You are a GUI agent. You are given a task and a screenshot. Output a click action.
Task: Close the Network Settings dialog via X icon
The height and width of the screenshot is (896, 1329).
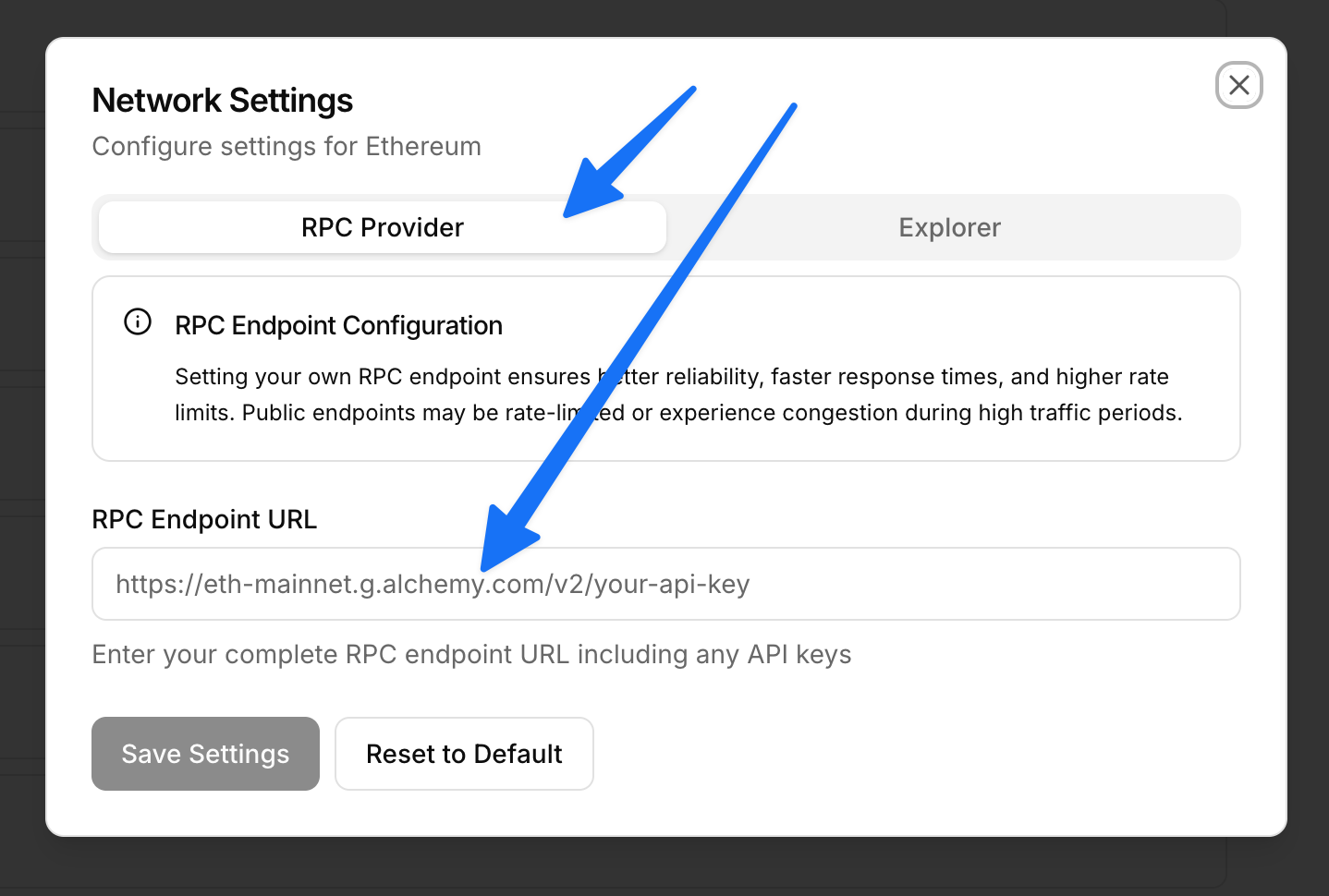(x=1238, y=85)
